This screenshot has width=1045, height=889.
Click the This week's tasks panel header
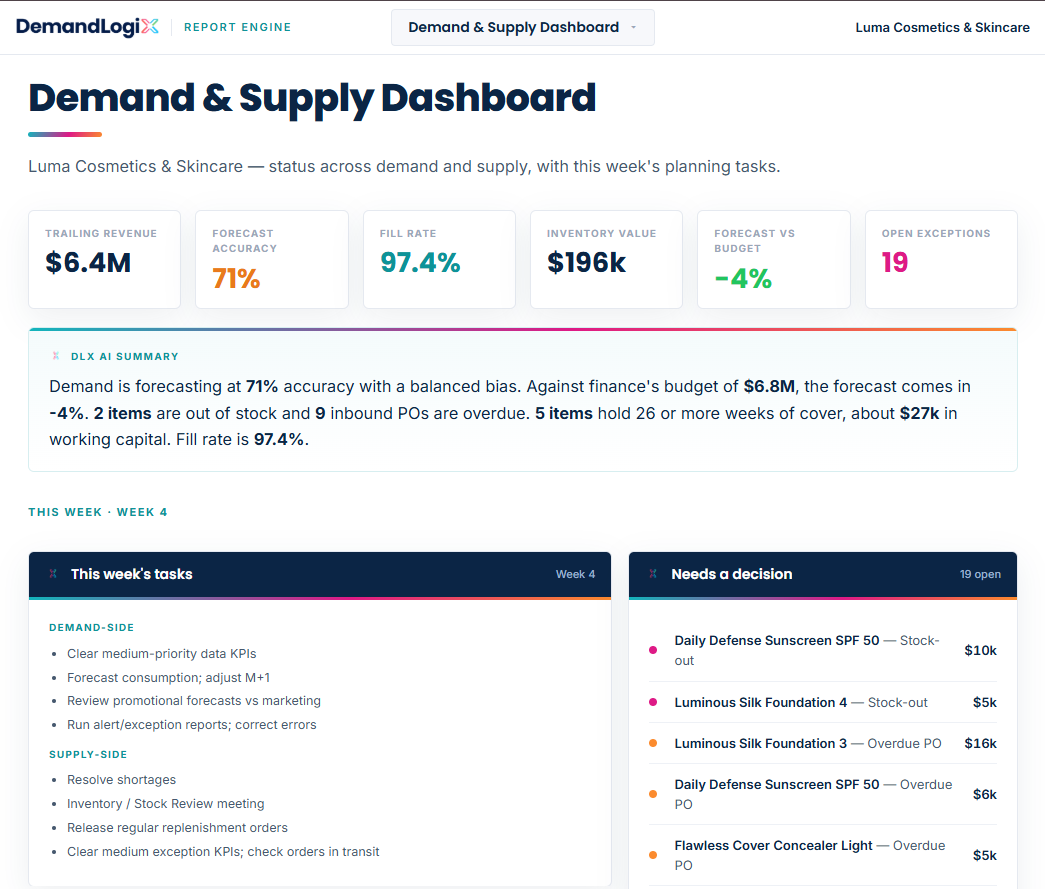pos(320,574)
